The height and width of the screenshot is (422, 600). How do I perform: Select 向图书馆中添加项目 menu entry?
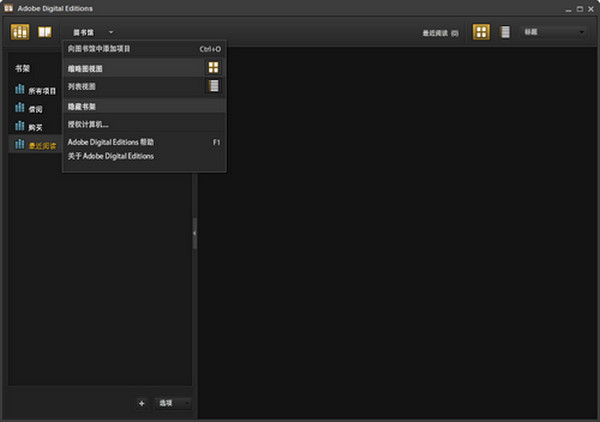click(x=144, y=49)
